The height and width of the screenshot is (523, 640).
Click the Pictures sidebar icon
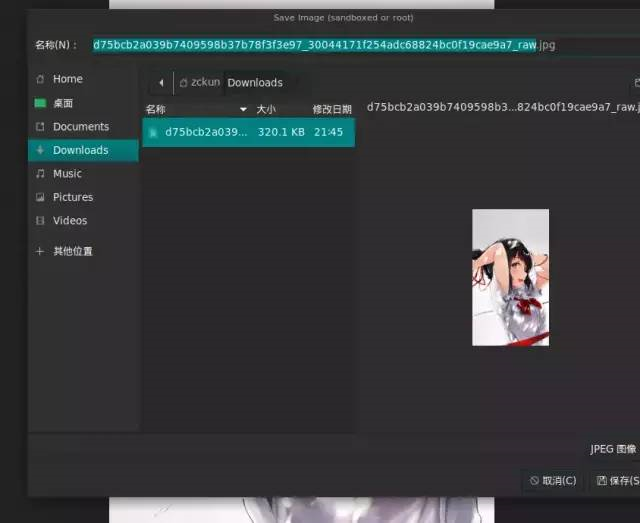40,197
